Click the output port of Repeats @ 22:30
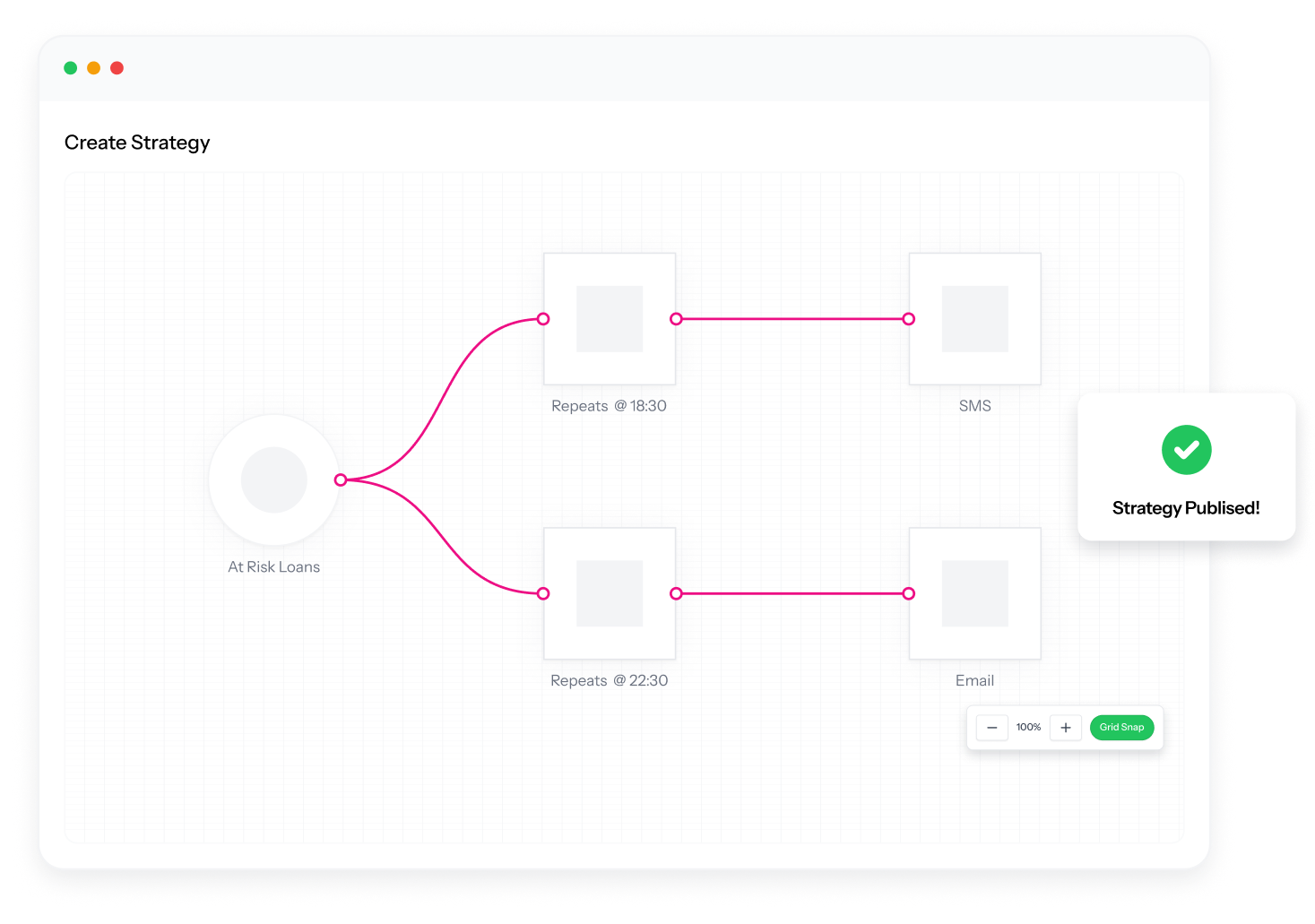1315x924 pixels. (x=677, y=593)
